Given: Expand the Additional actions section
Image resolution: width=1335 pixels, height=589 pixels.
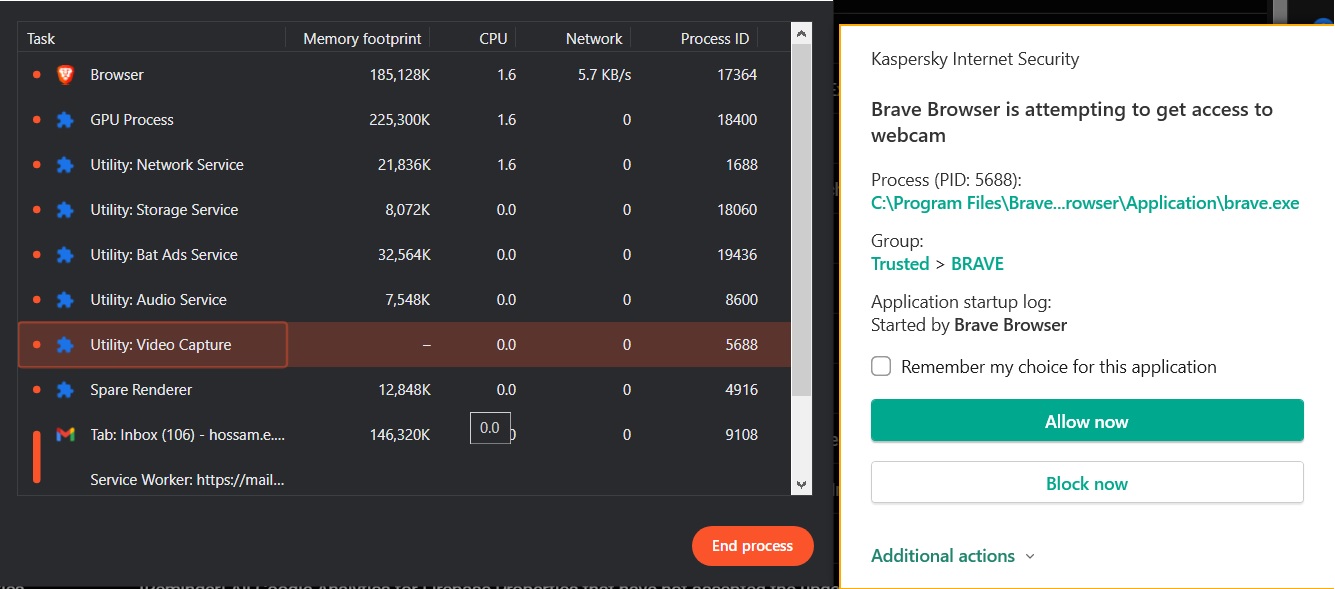Looking at the screenshot, I should click(x=952, y=556).
